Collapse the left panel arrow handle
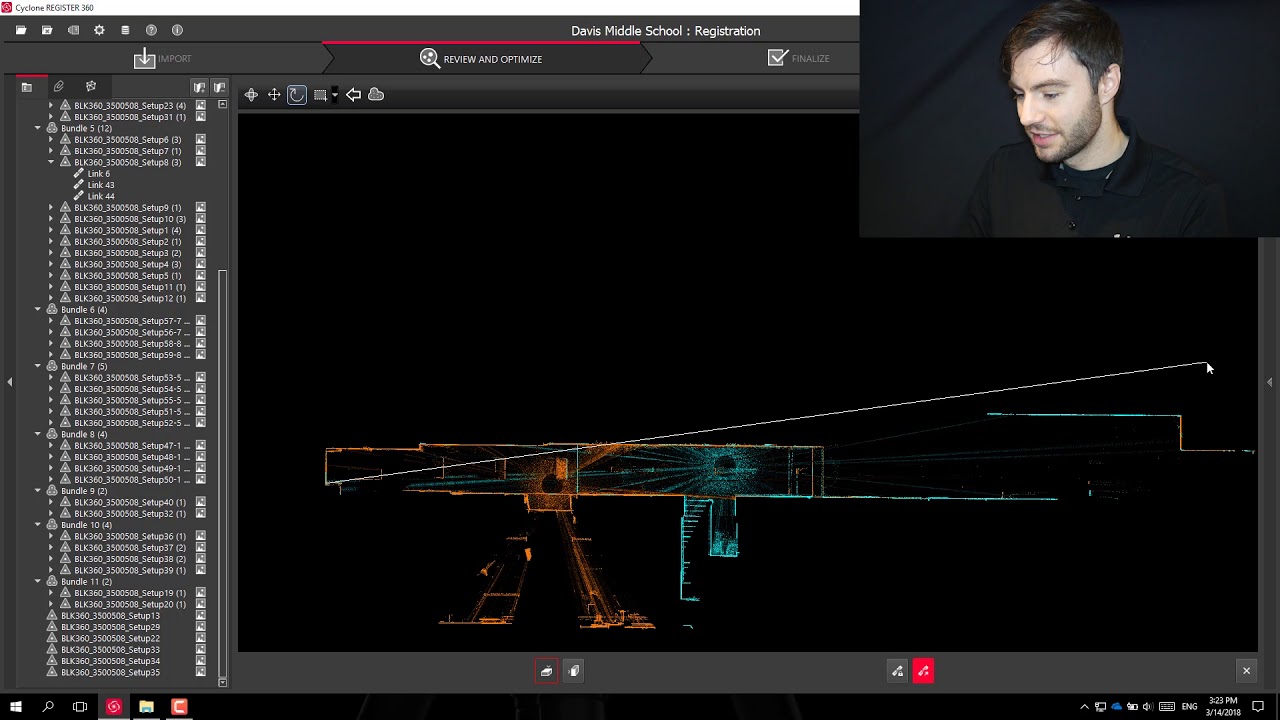This screenshot has height=720, width=1280. (x=9, y=381)
